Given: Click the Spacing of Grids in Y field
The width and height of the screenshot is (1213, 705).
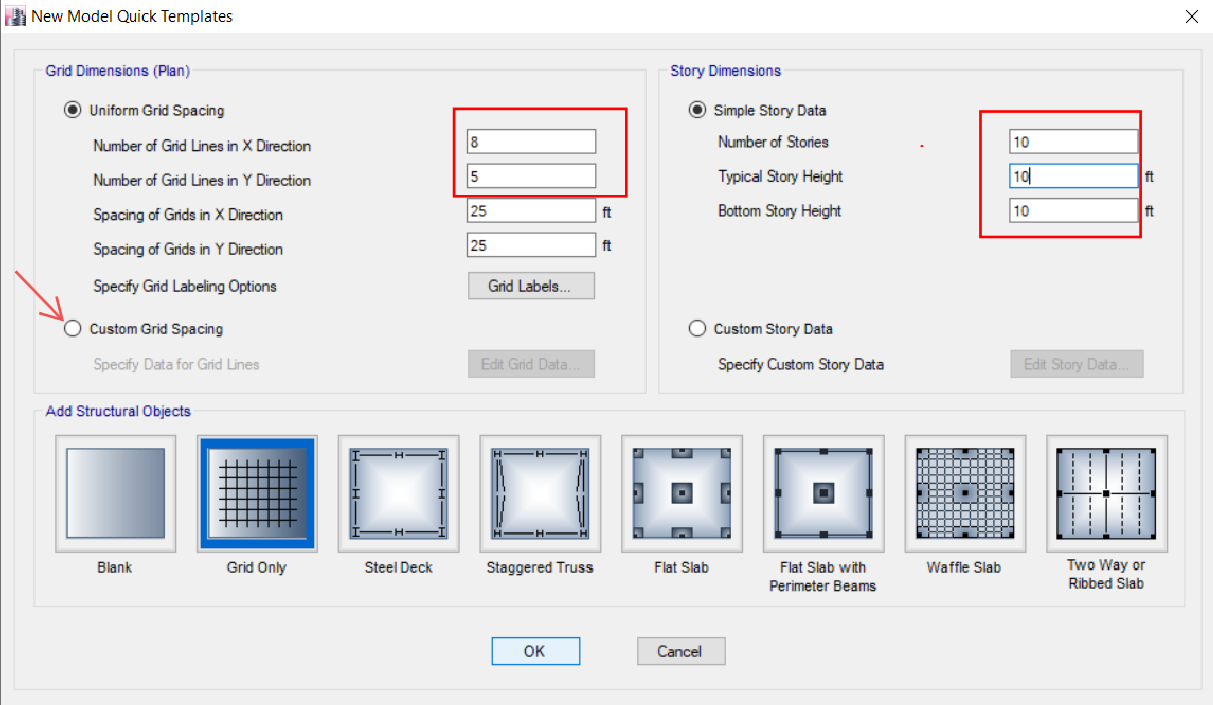Looking at the screenshot, I should point(530,244).
